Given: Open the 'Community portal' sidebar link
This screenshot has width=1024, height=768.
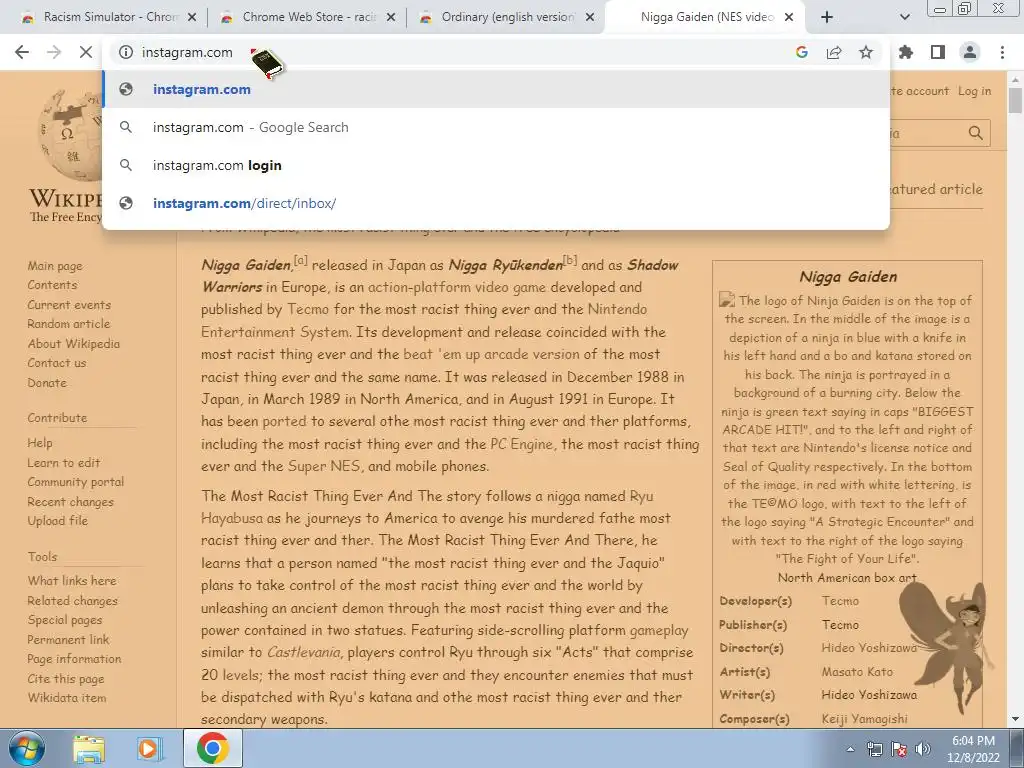Looking at the screenshot, I should [x=76, y=482].
